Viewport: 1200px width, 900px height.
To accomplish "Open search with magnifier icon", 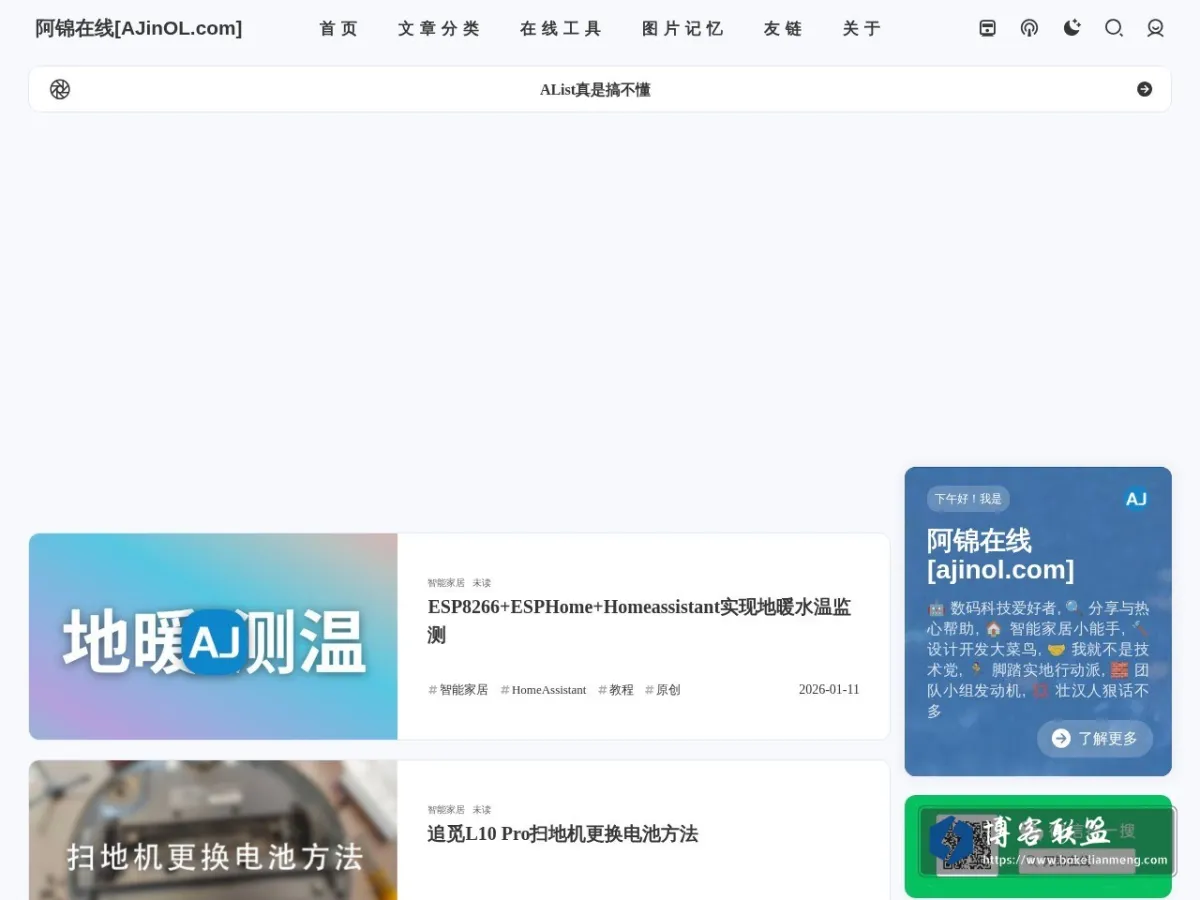I will [x=1114, y=28].
